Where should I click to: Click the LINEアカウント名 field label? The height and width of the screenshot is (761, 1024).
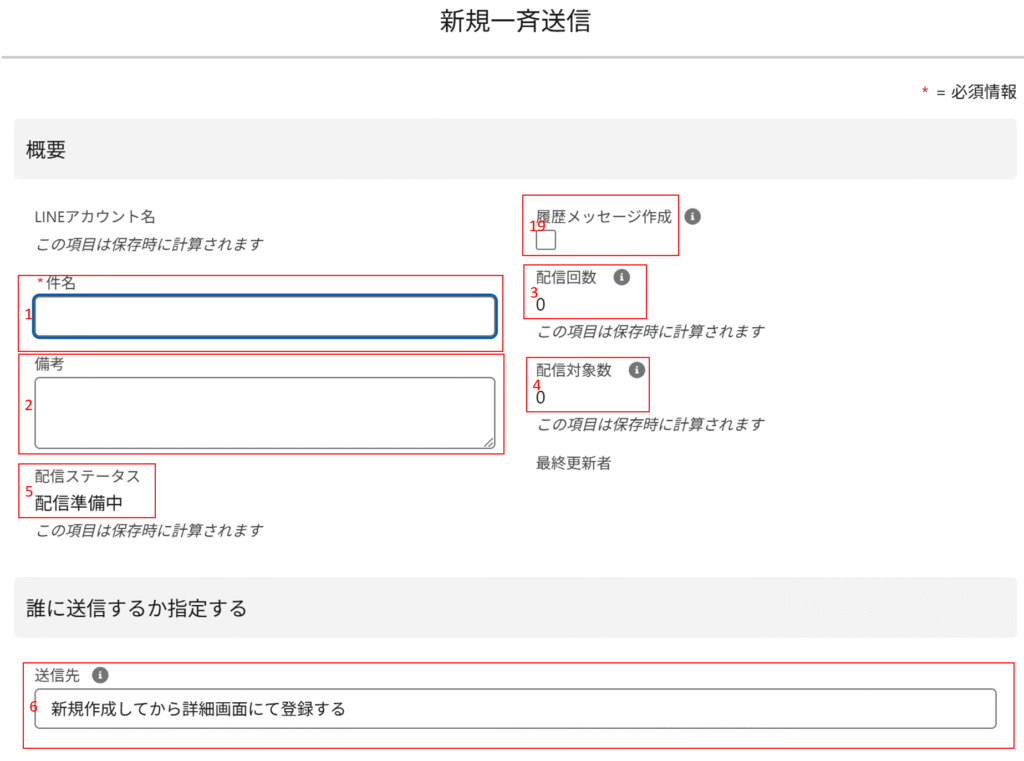tap(95, 216)
